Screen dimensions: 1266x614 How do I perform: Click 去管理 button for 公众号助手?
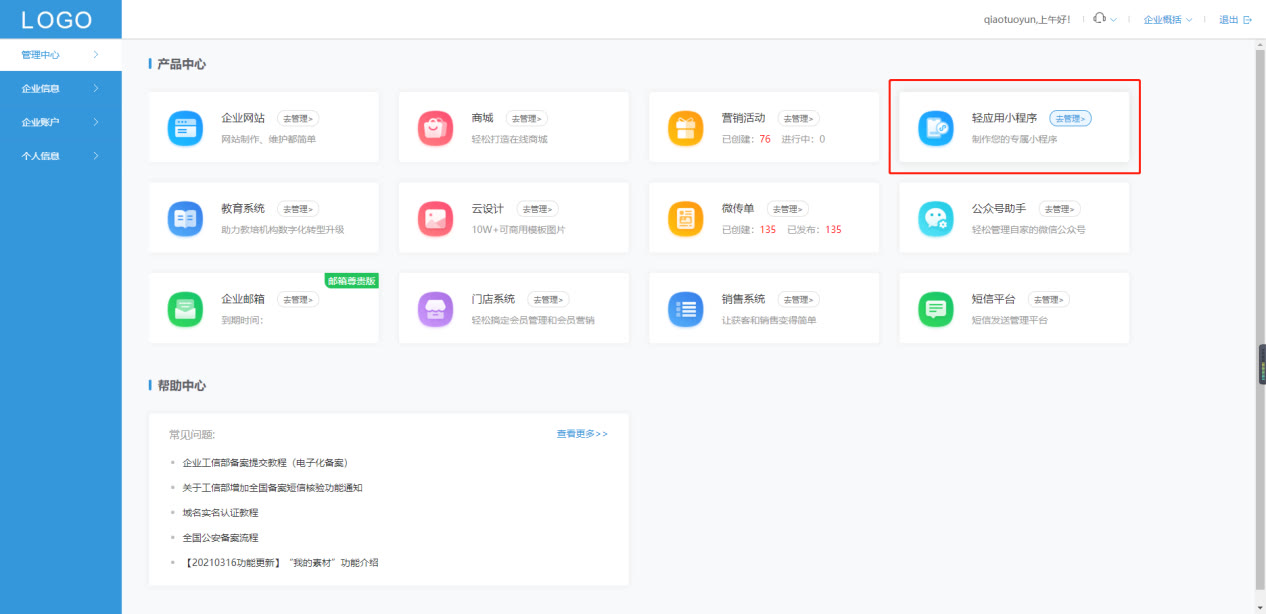tap(1060, 209)
